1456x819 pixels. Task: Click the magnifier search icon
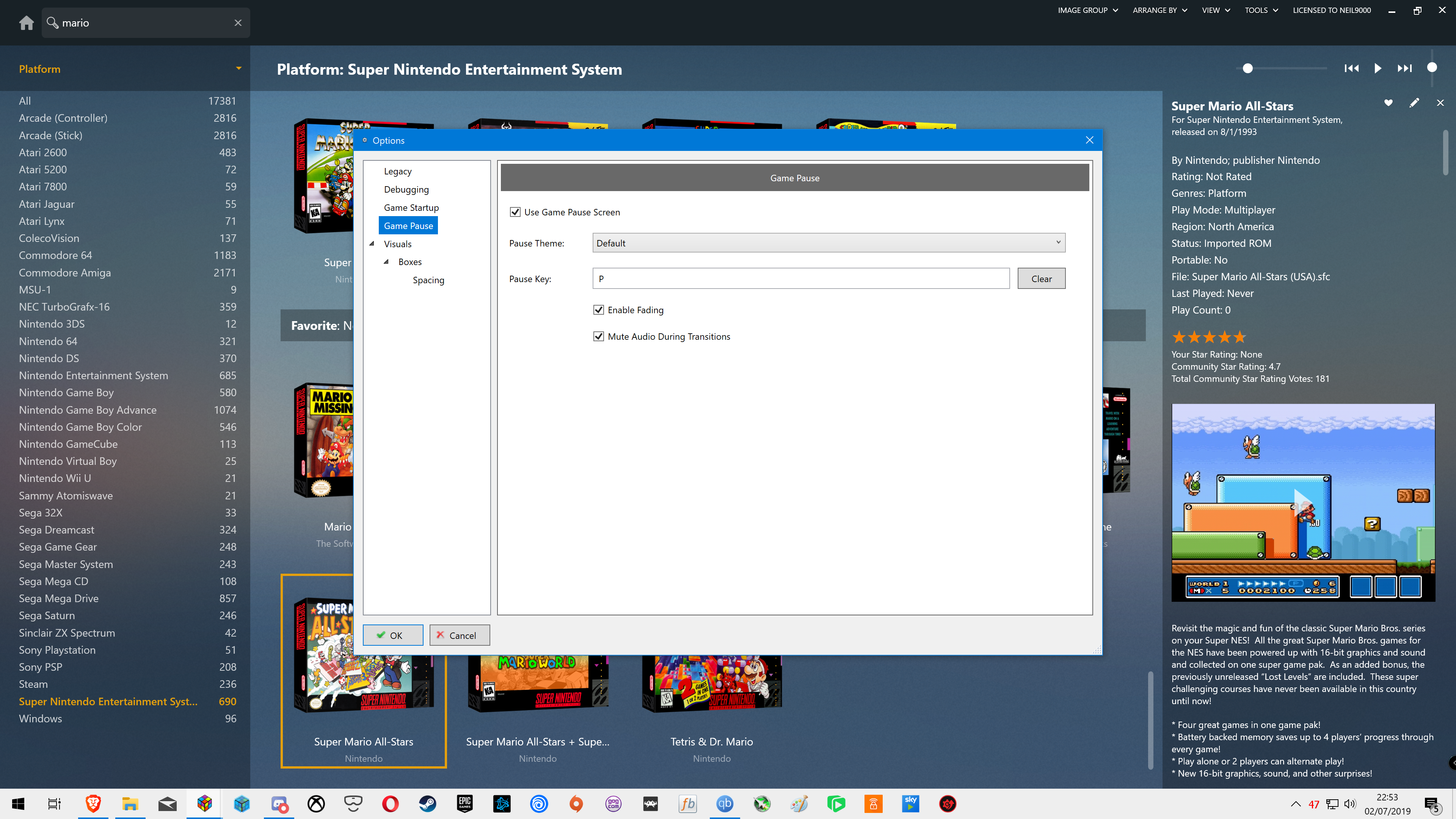tap(53, 23)
